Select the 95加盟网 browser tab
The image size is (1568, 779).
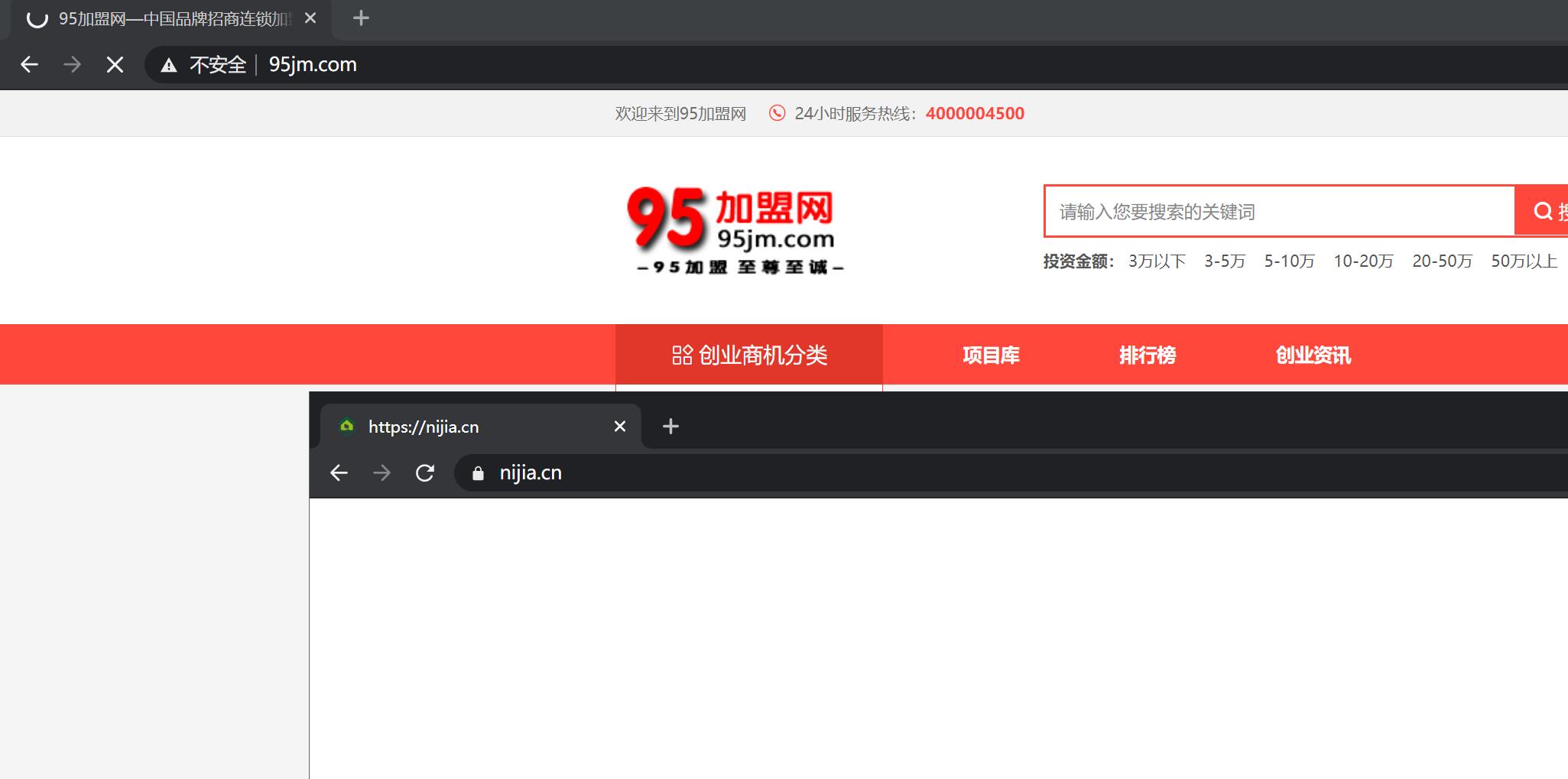tap(172, 19)
